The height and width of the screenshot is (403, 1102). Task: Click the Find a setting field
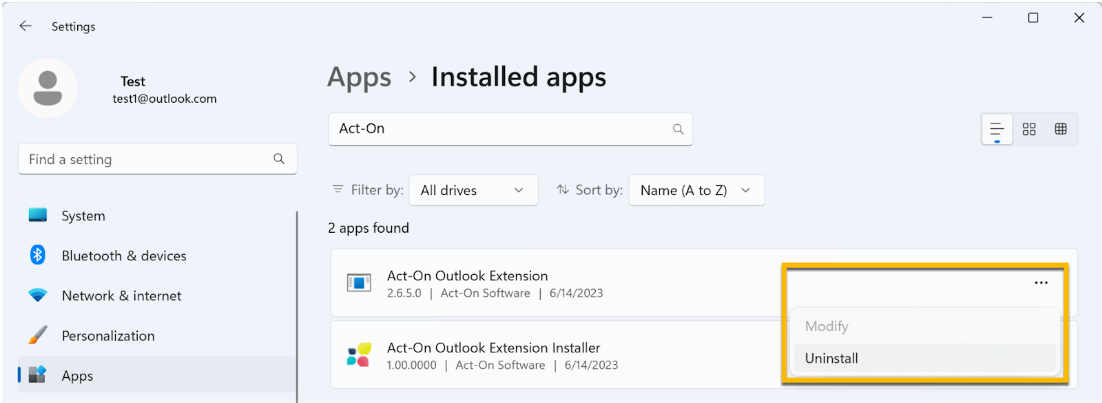[x=157, y=159]
